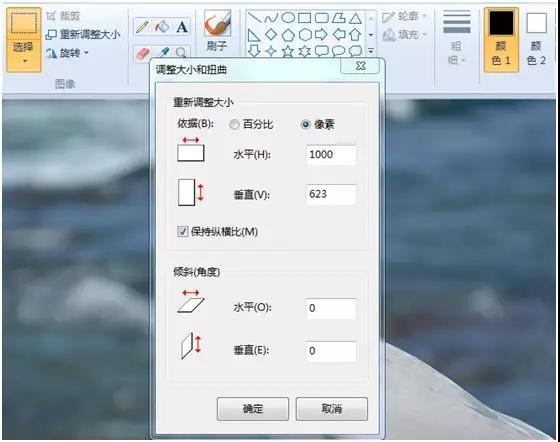Image resolution: width=560 pixels, height=442 pixels.
Task: Toggle the 保持纵横比 checkbox
Action: coord(182,232)
